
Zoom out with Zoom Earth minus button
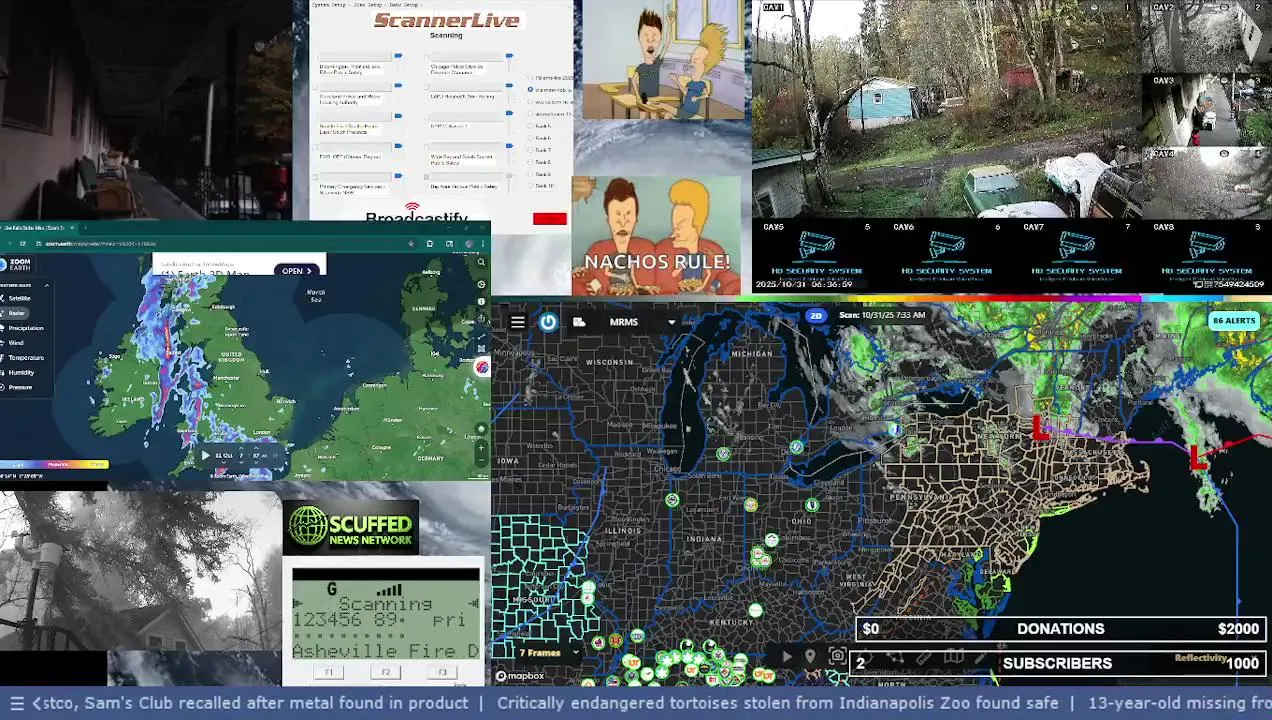click(x=481, y=460)
